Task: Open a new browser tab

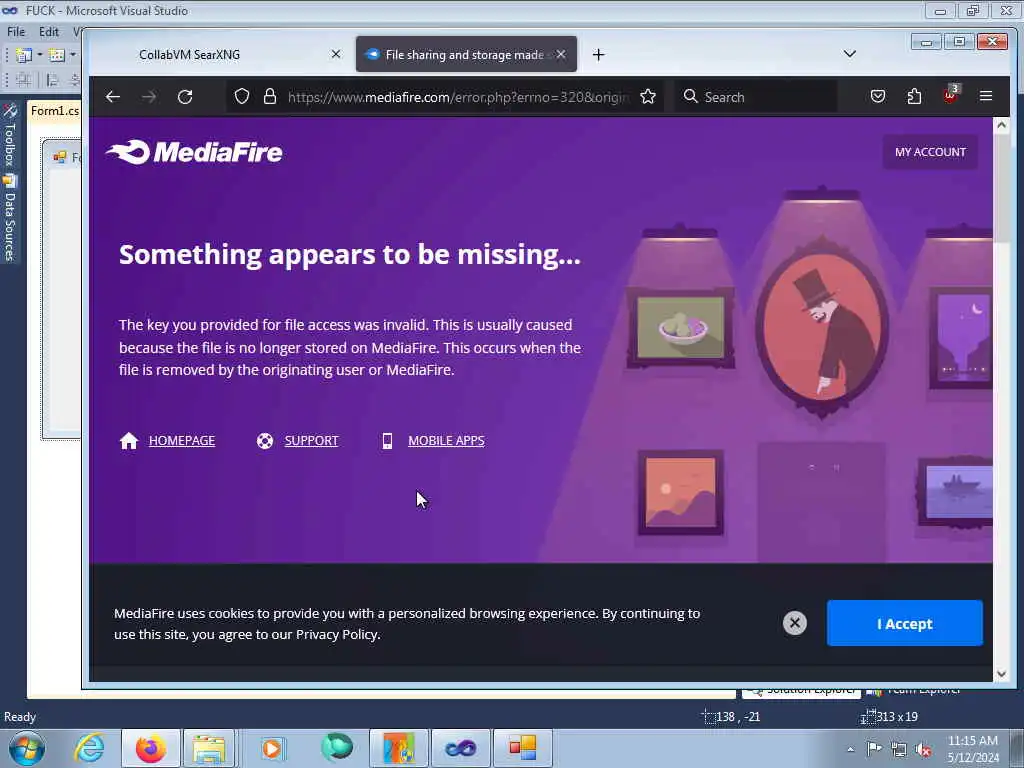Action: (598, 55)
